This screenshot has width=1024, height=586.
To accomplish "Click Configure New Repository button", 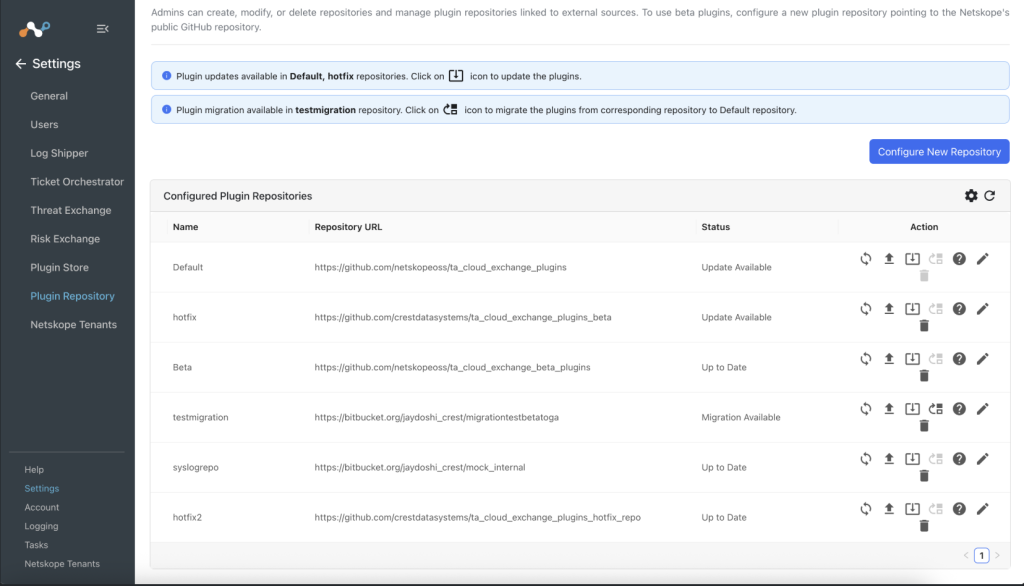I will click(x=939, y=152).
